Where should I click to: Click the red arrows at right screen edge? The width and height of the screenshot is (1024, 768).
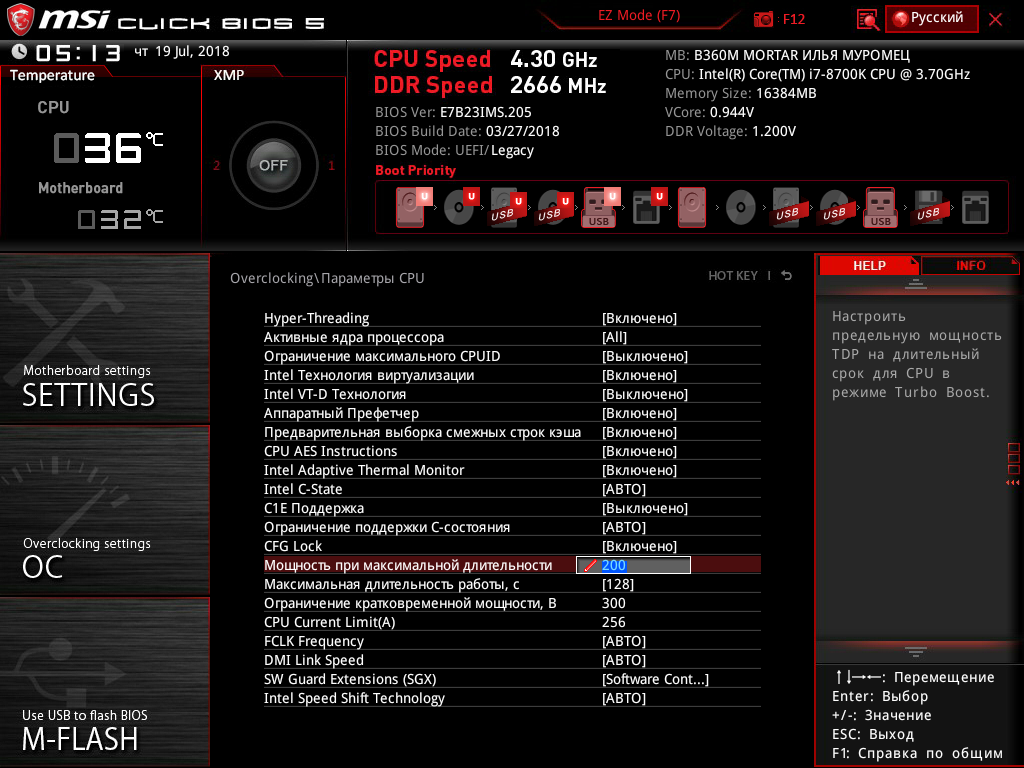(1012, 483)
